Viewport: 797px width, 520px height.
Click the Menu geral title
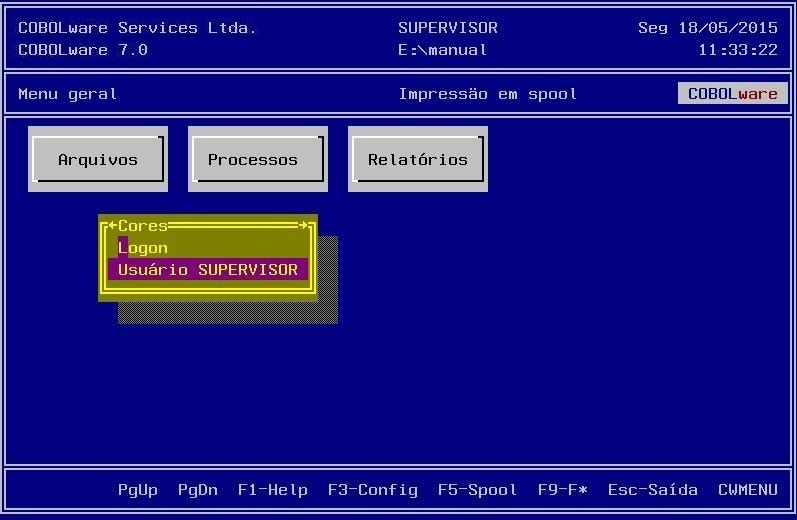click(x=68, y=94)
